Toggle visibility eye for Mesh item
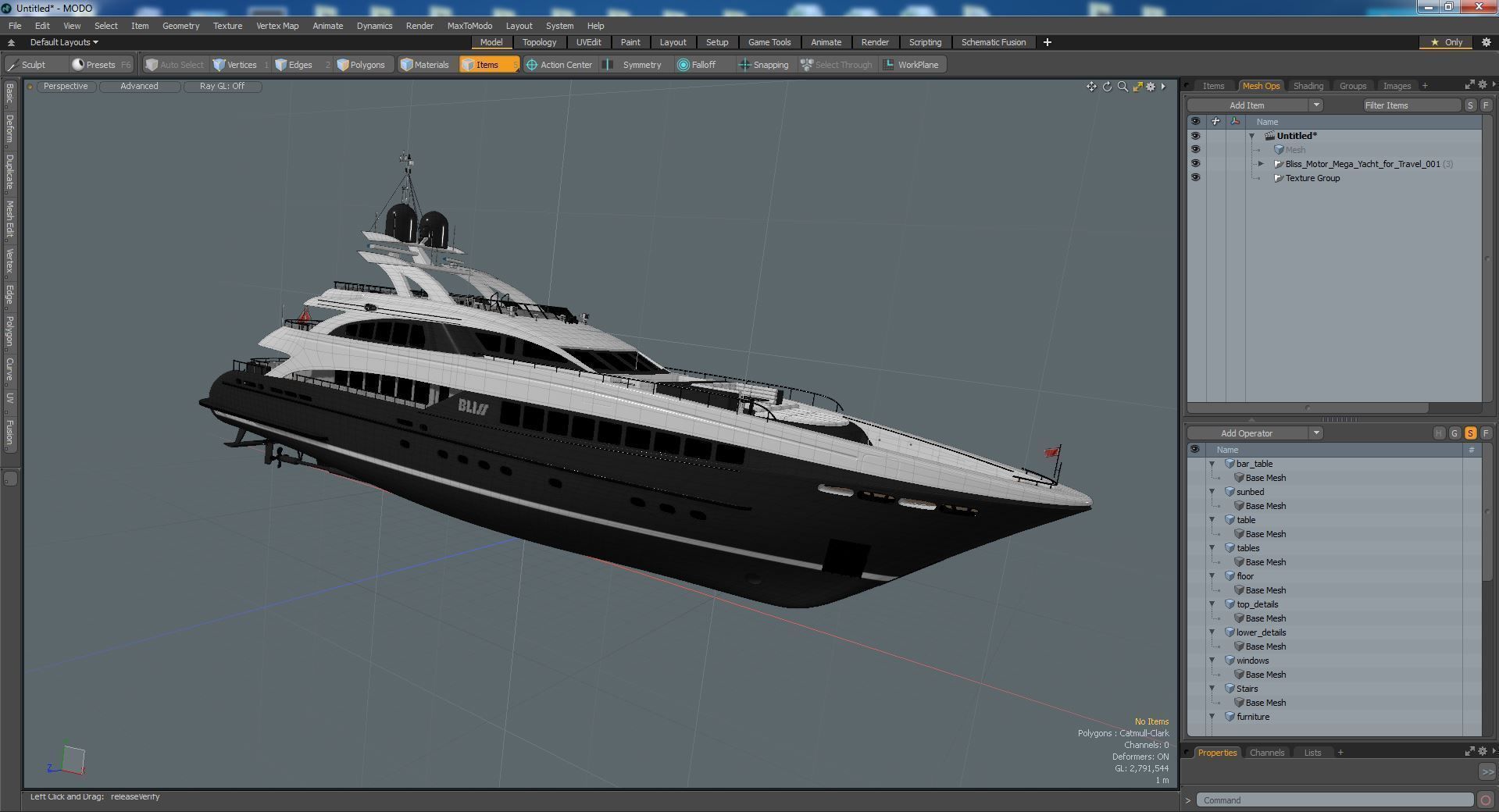 click(x=1195, y=150)
